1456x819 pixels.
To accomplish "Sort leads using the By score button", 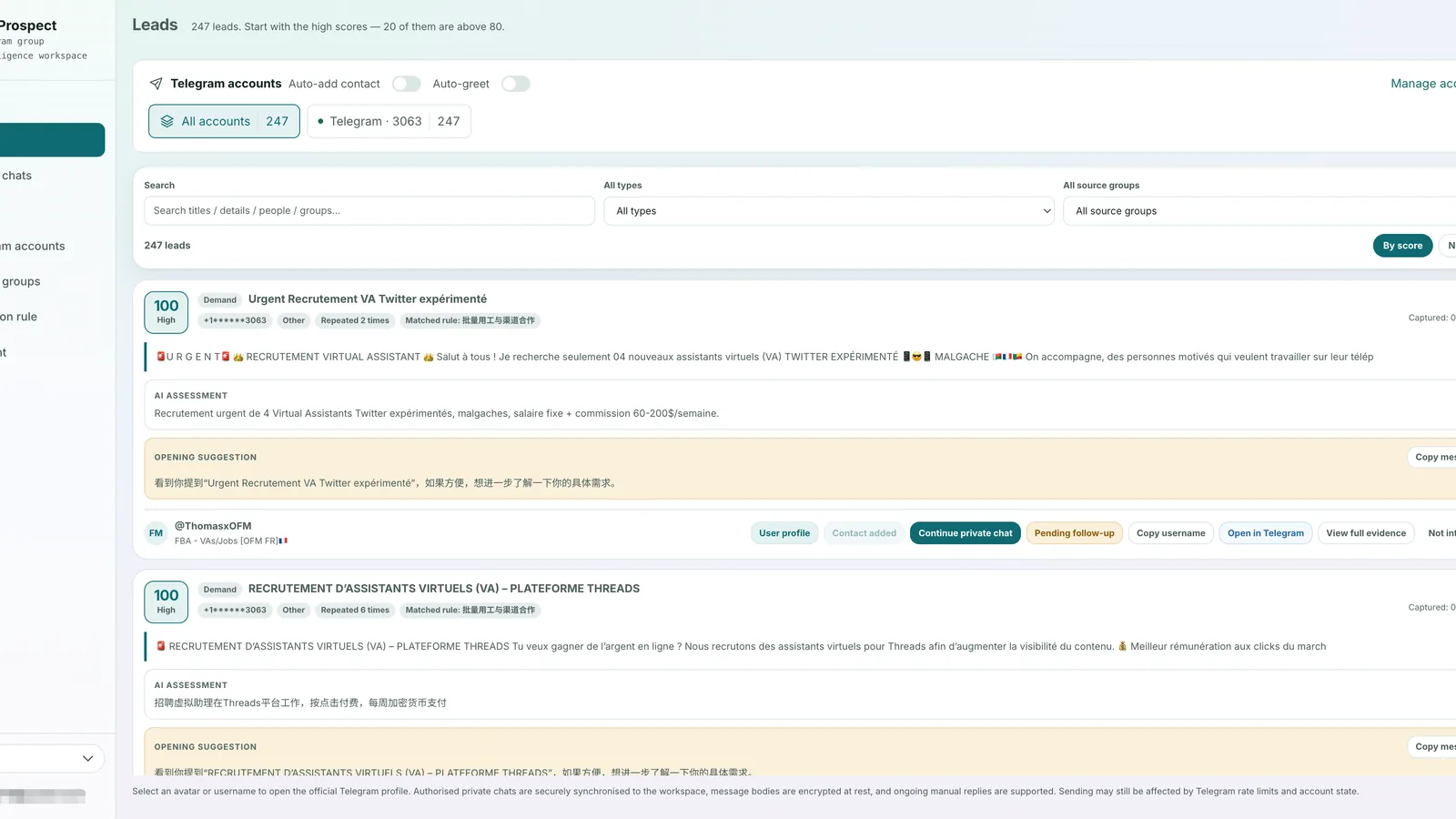I will point(1402,246).
